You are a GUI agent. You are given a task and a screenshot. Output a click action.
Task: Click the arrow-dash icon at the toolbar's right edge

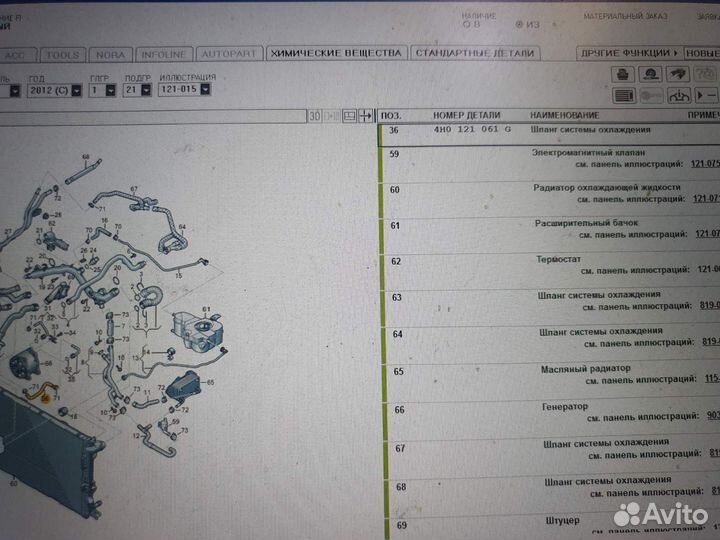tap(707, 96)
